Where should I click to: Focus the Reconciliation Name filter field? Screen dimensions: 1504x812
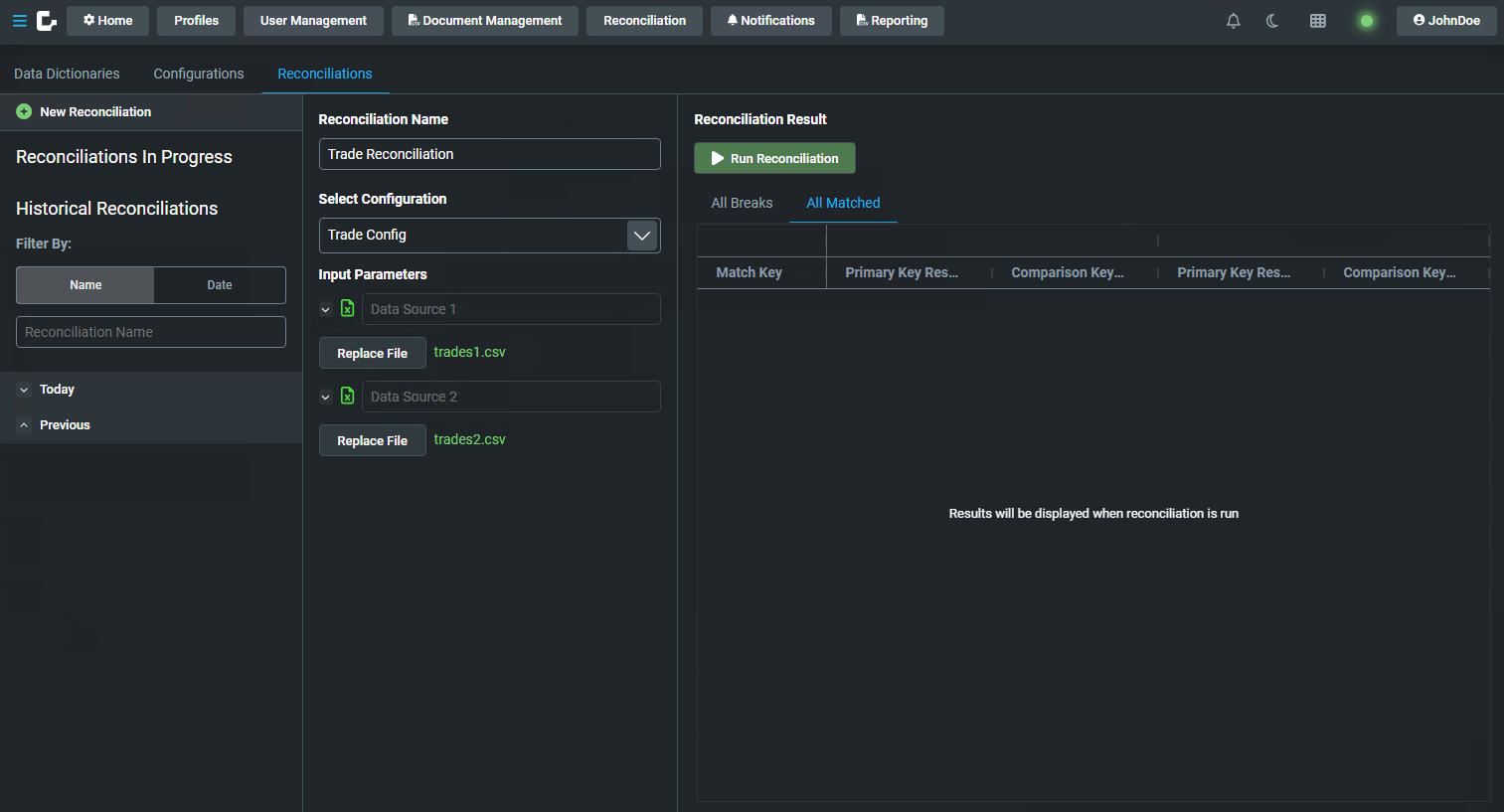click(x=151, y=332)
